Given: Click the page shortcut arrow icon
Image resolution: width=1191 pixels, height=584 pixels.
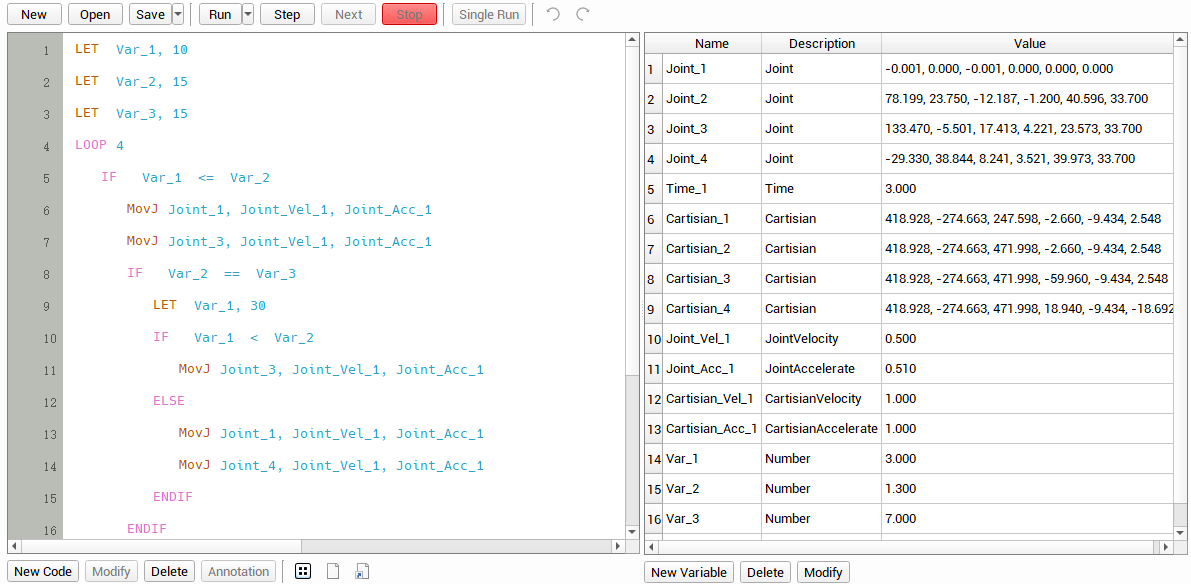Looking at the screenshot, I should [x=362, y=571].
